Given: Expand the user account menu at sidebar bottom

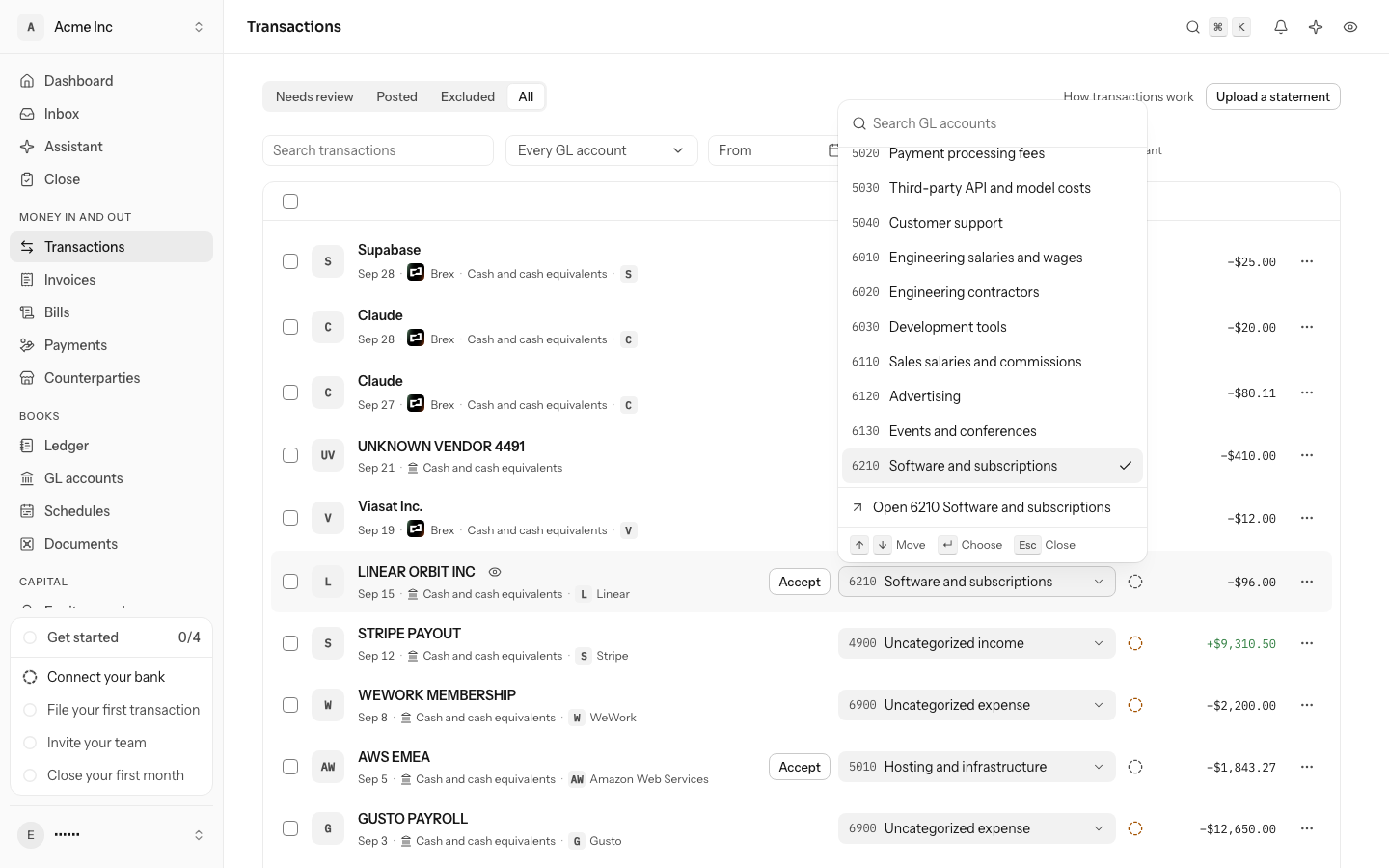Looking at the screenshot, I should (111, 835).
